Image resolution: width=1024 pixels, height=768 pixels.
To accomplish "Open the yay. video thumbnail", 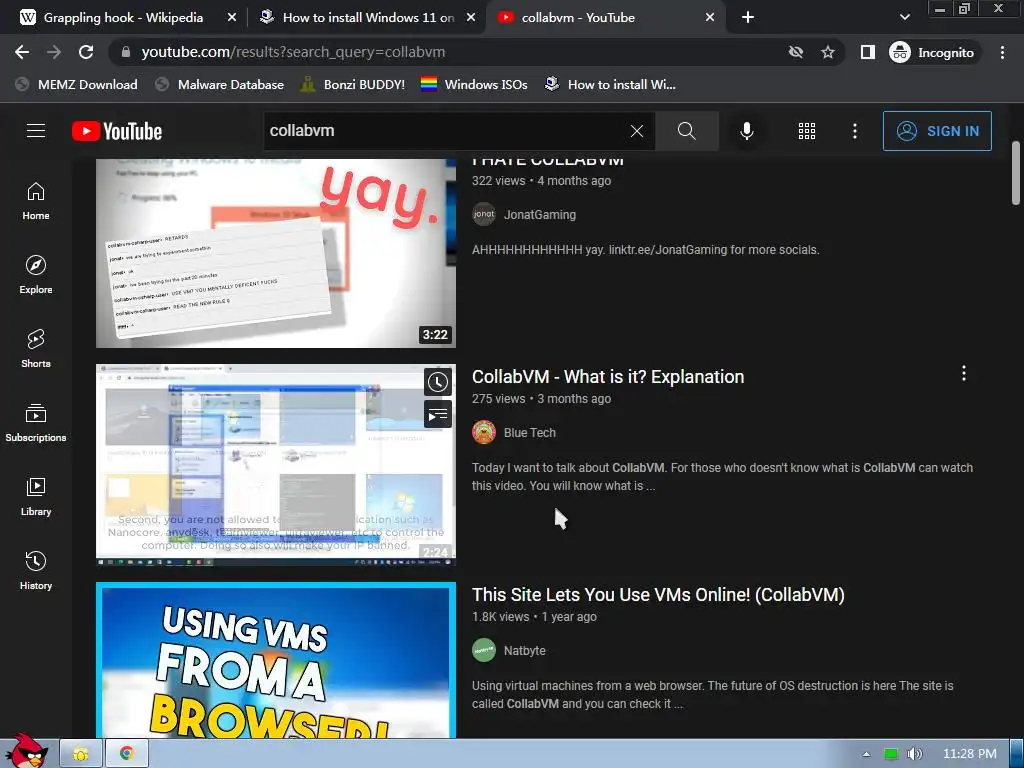I will 276,253.
